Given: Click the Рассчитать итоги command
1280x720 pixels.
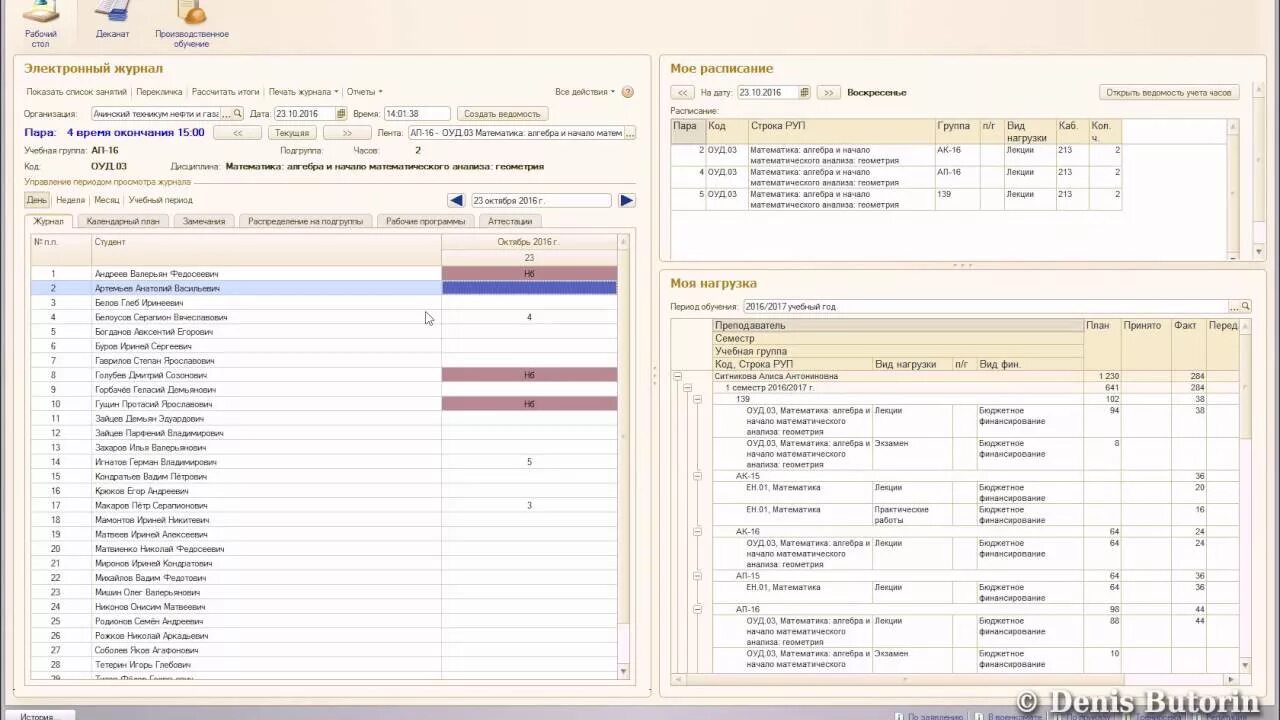Looking at the screenshot, I should pos(225,92).
